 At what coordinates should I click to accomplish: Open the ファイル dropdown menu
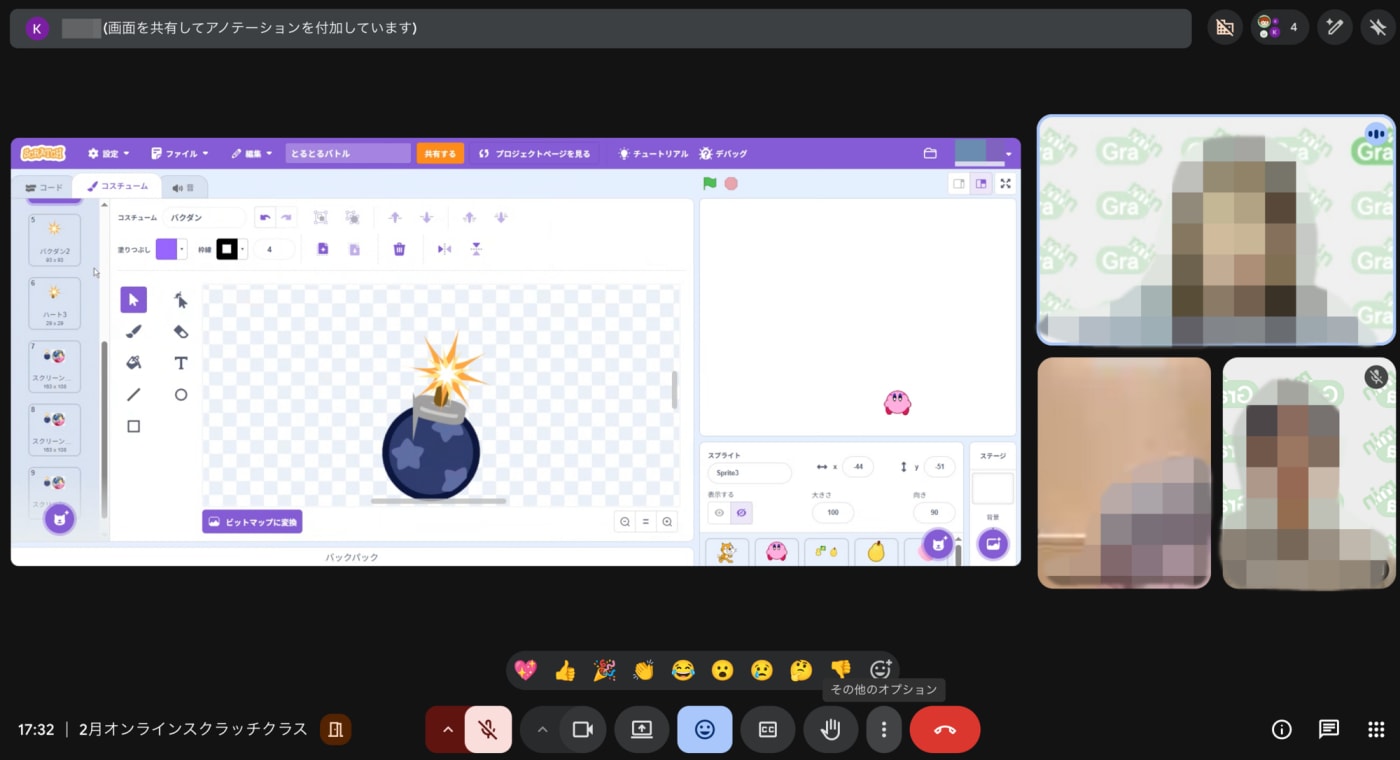(180, 154)
